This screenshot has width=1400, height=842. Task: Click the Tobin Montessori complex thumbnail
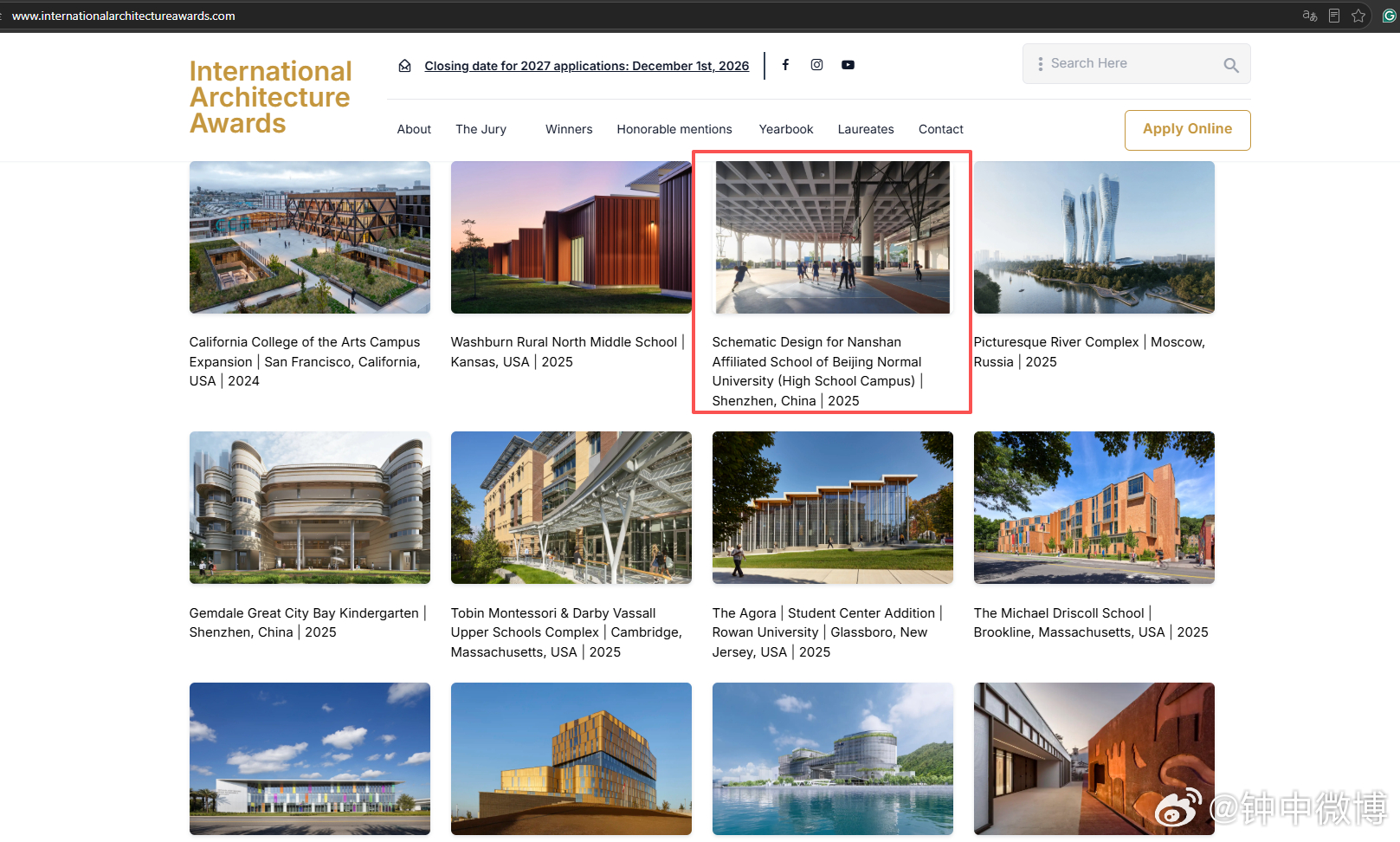[571, 508]
